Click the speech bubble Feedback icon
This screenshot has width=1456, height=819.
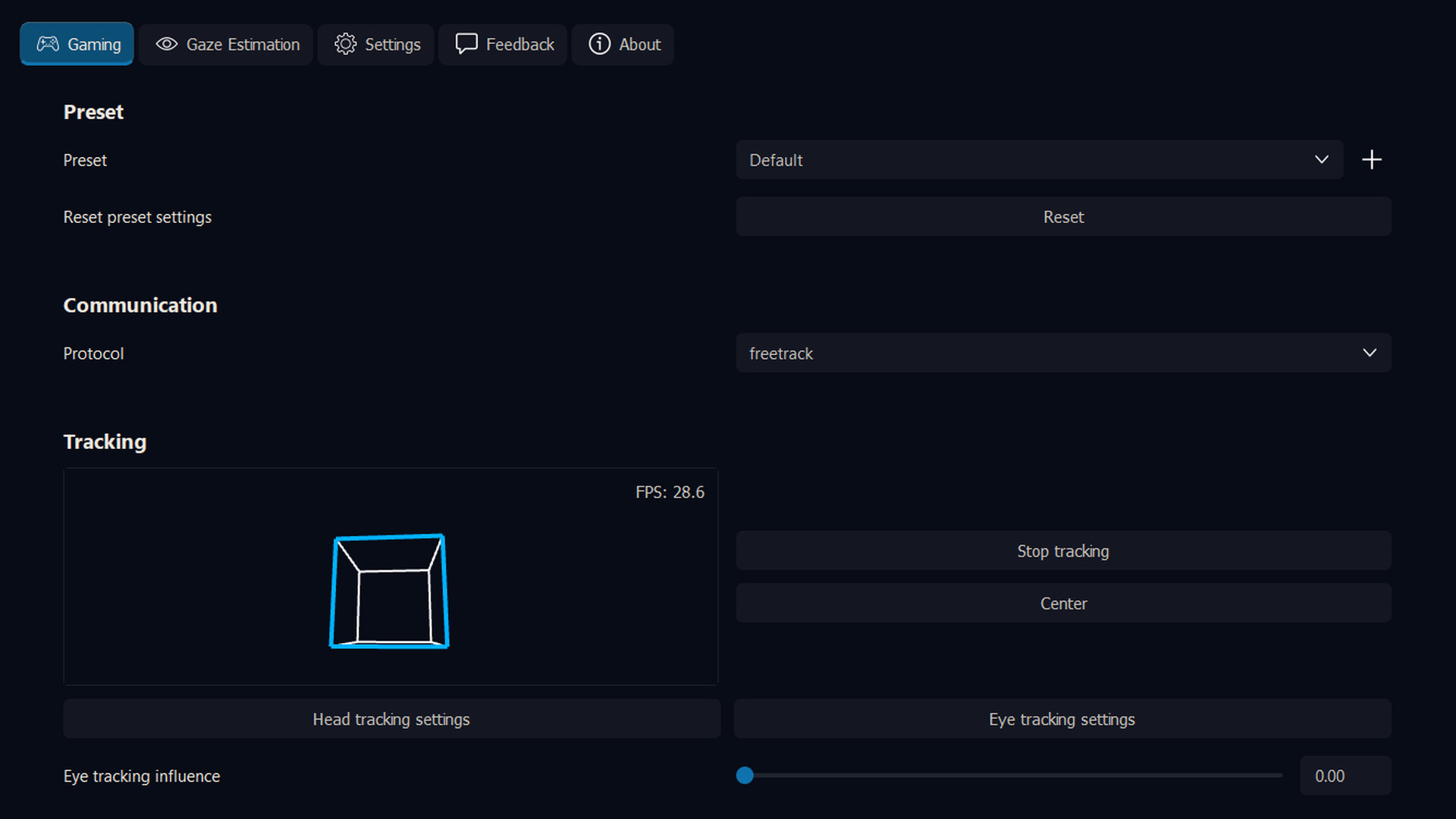point(466,43)
